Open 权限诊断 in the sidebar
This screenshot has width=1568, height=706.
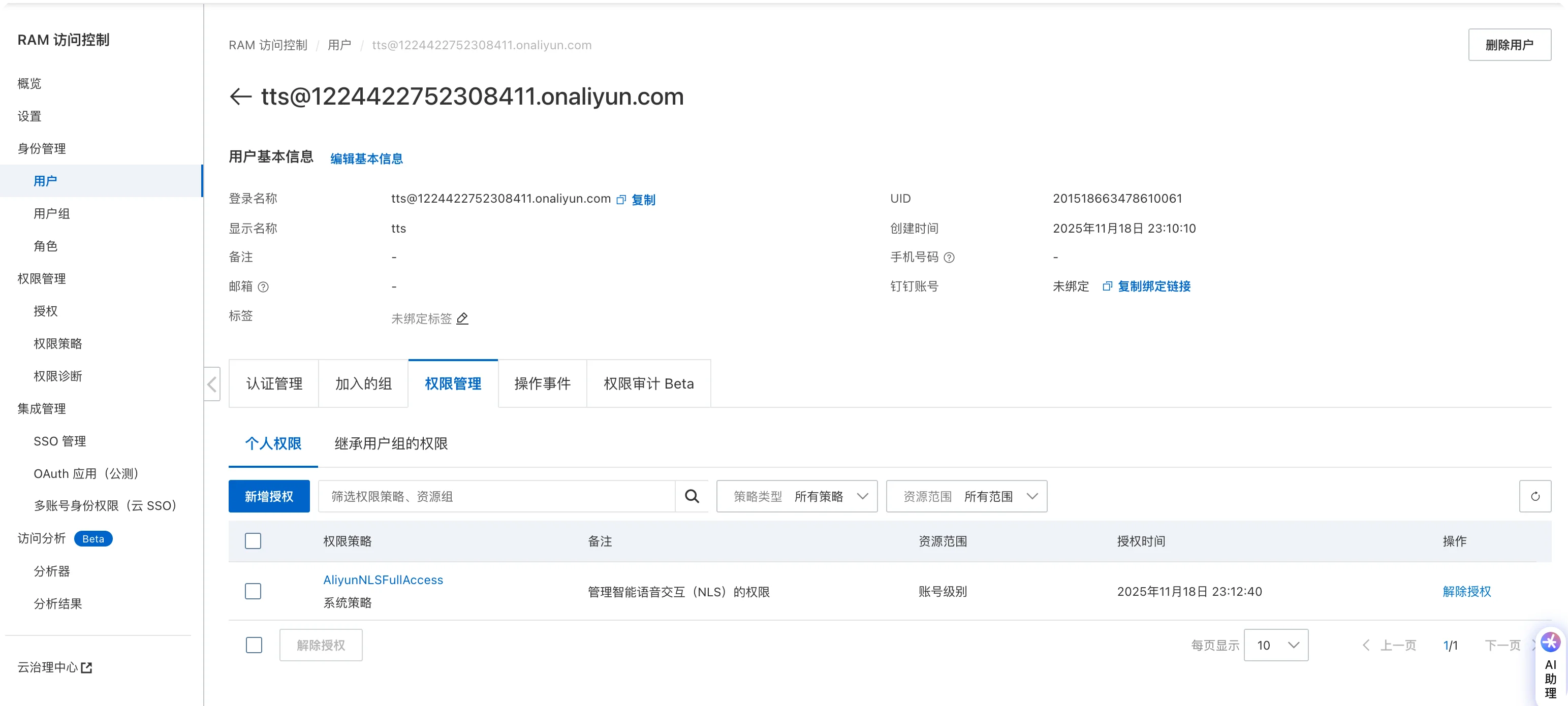[58, 376]
